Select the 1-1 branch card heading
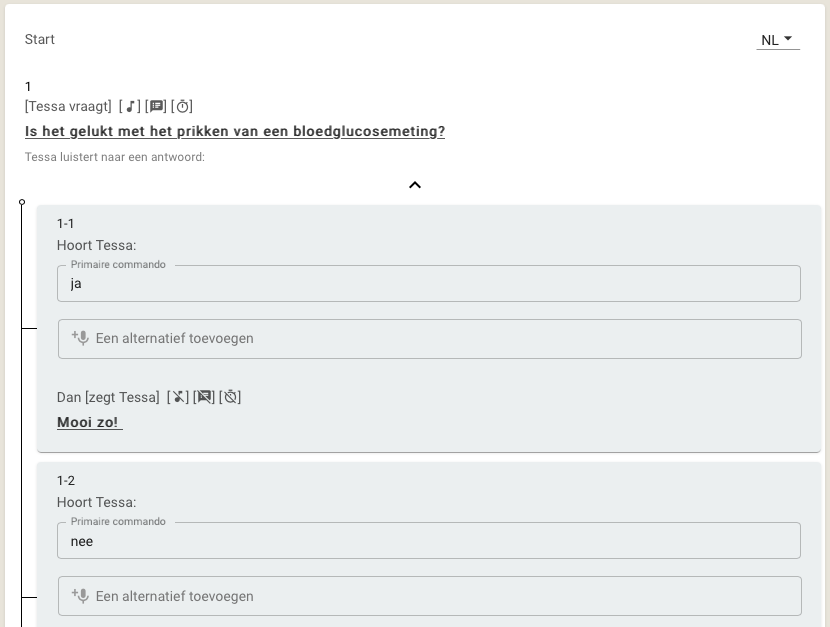The width and height of the screenshot is (830, 627). tap(66, 224)
